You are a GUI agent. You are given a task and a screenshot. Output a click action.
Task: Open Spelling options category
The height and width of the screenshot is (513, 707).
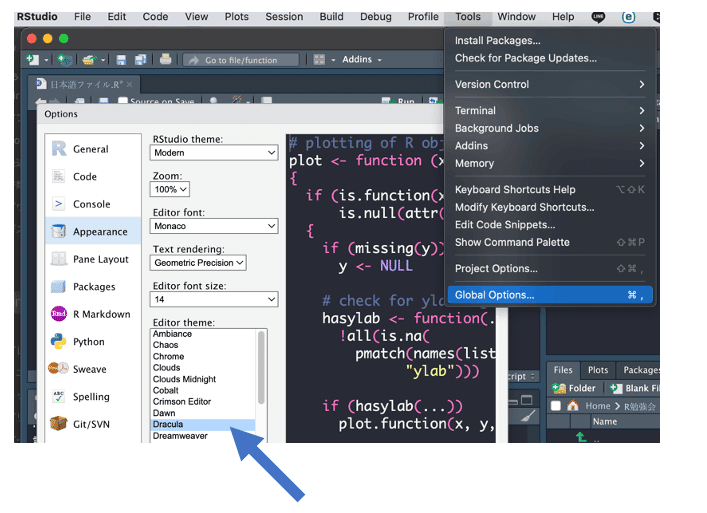(93, 397)
